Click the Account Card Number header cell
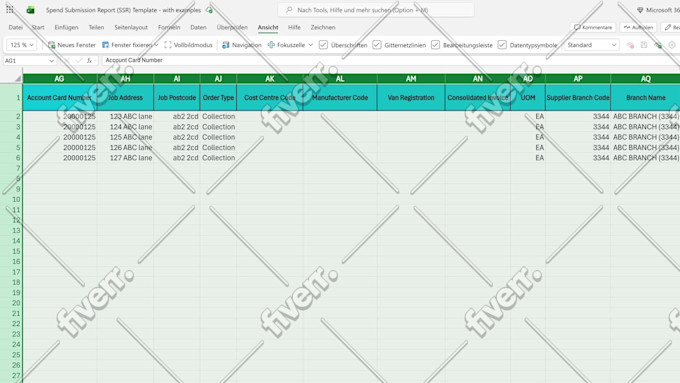 click(x=59, y=98)
